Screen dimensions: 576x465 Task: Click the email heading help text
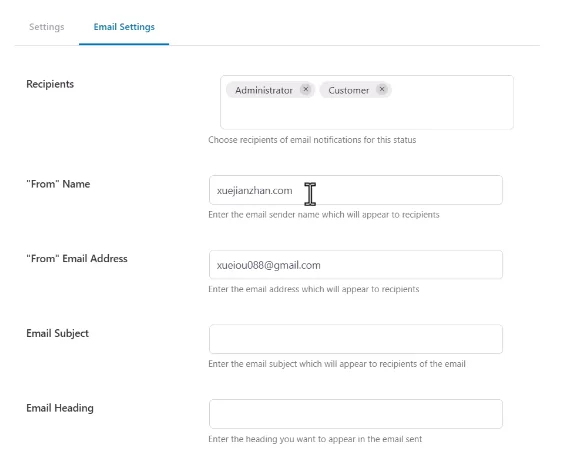(315, 439)
